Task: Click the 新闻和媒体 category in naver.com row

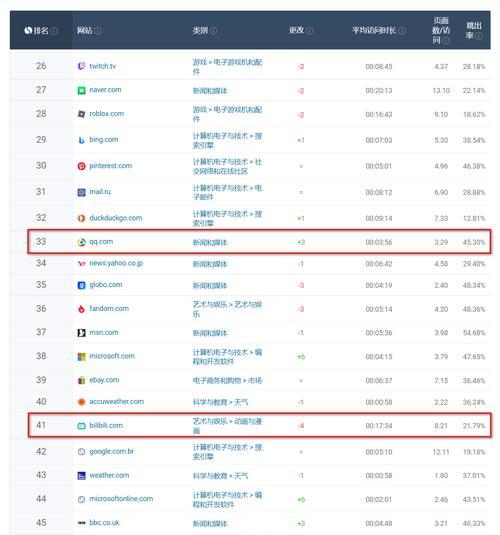Action: tap(210, 91)
